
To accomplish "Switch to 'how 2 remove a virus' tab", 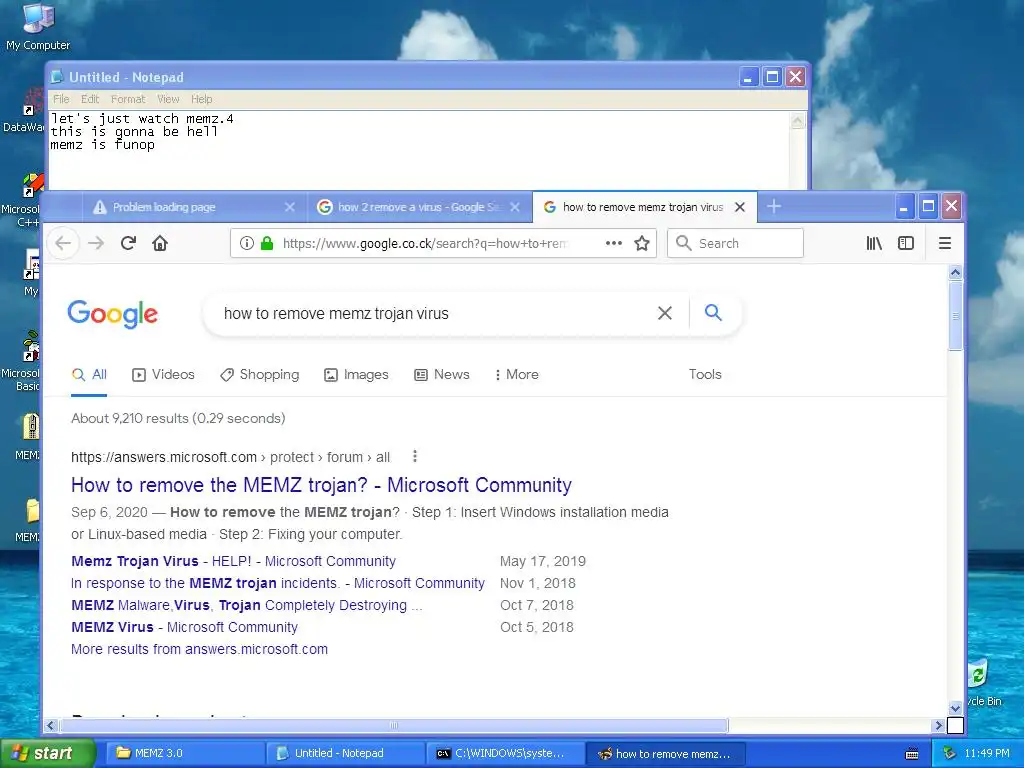I will pyautogui.click(x=419, y=207).
